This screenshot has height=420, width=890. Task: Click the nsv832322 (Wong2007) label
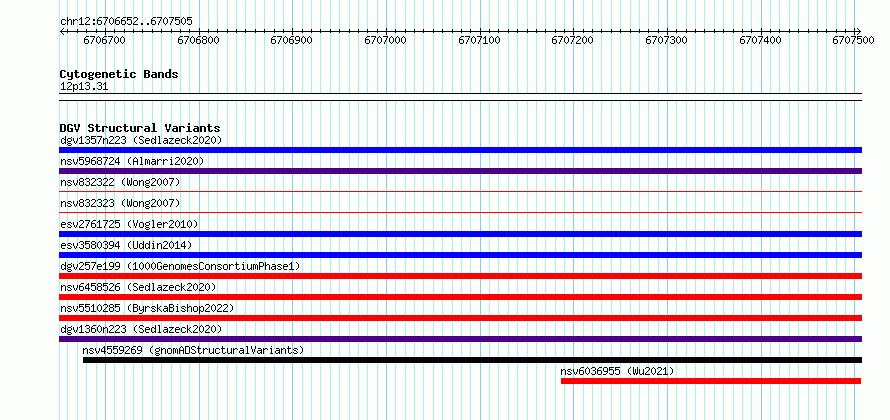coord(120,182)
